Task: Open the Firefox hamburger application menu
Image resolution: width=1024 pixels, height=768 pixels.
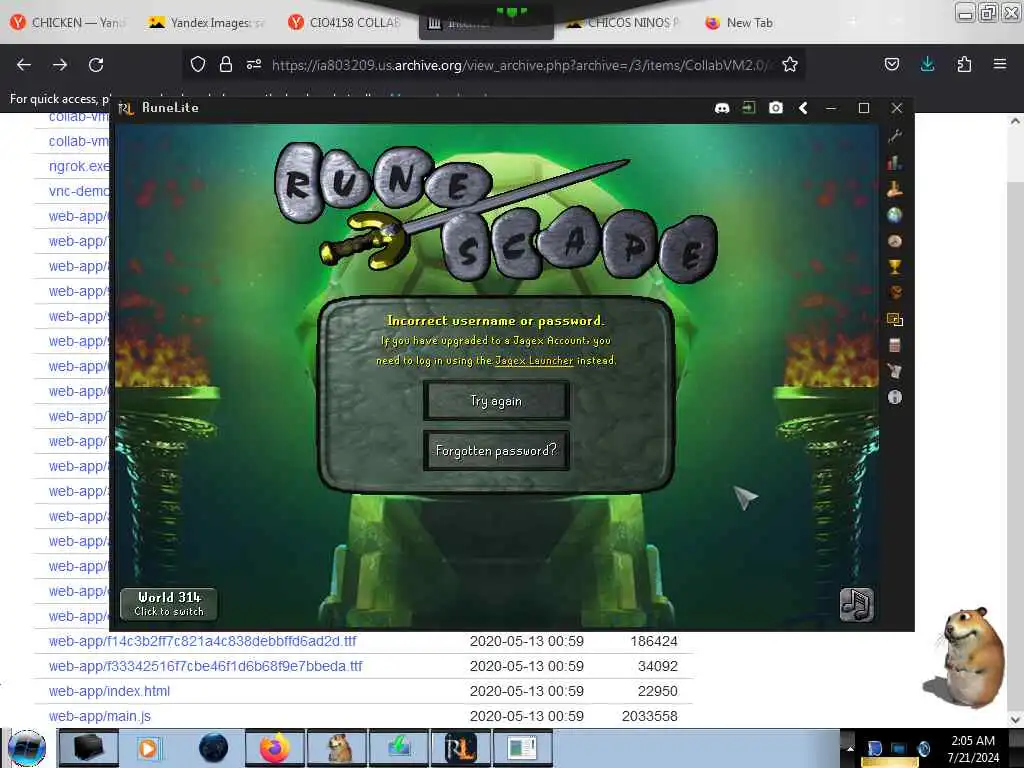Action: click(999, 64)
